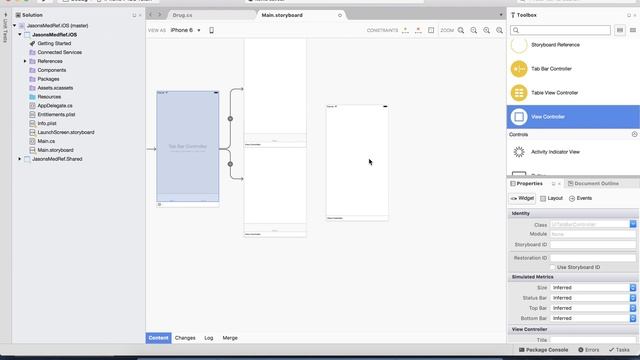Collapse the Controls section in the Toolbox
The height and width of the screenshot is (360, 640).
[634, 134]
